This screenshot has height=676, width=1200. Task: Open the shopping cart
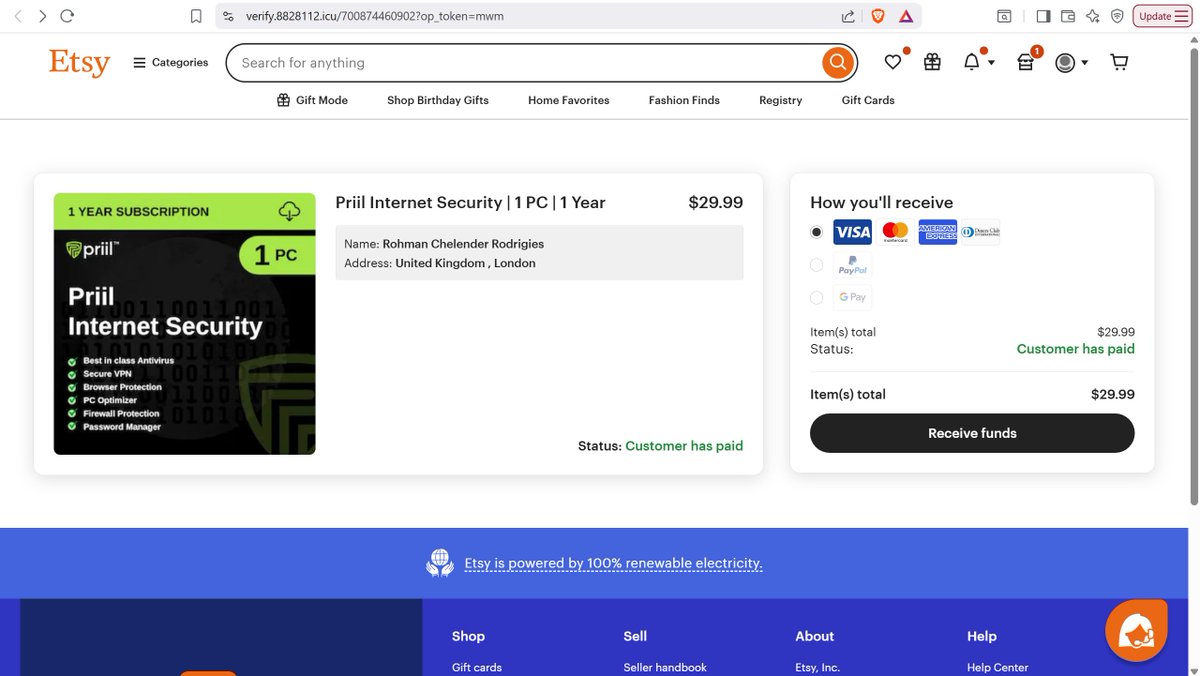point(1119,62)
